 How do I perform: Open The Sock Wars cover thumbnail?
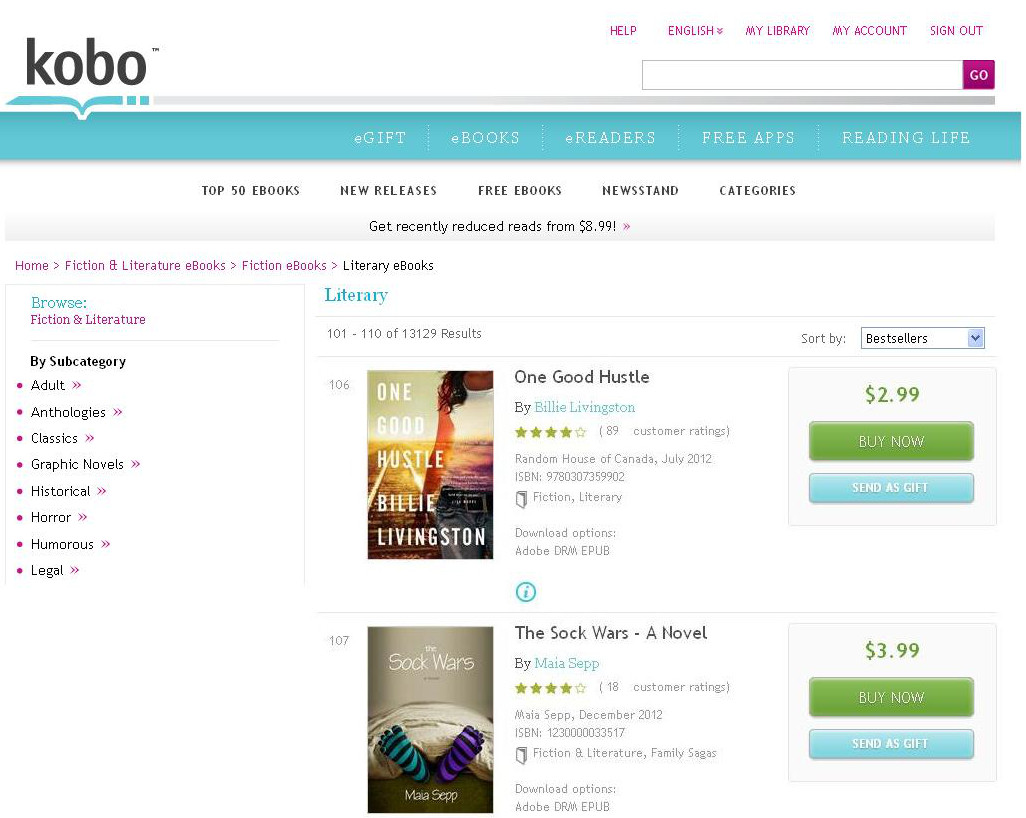(430, 719)
